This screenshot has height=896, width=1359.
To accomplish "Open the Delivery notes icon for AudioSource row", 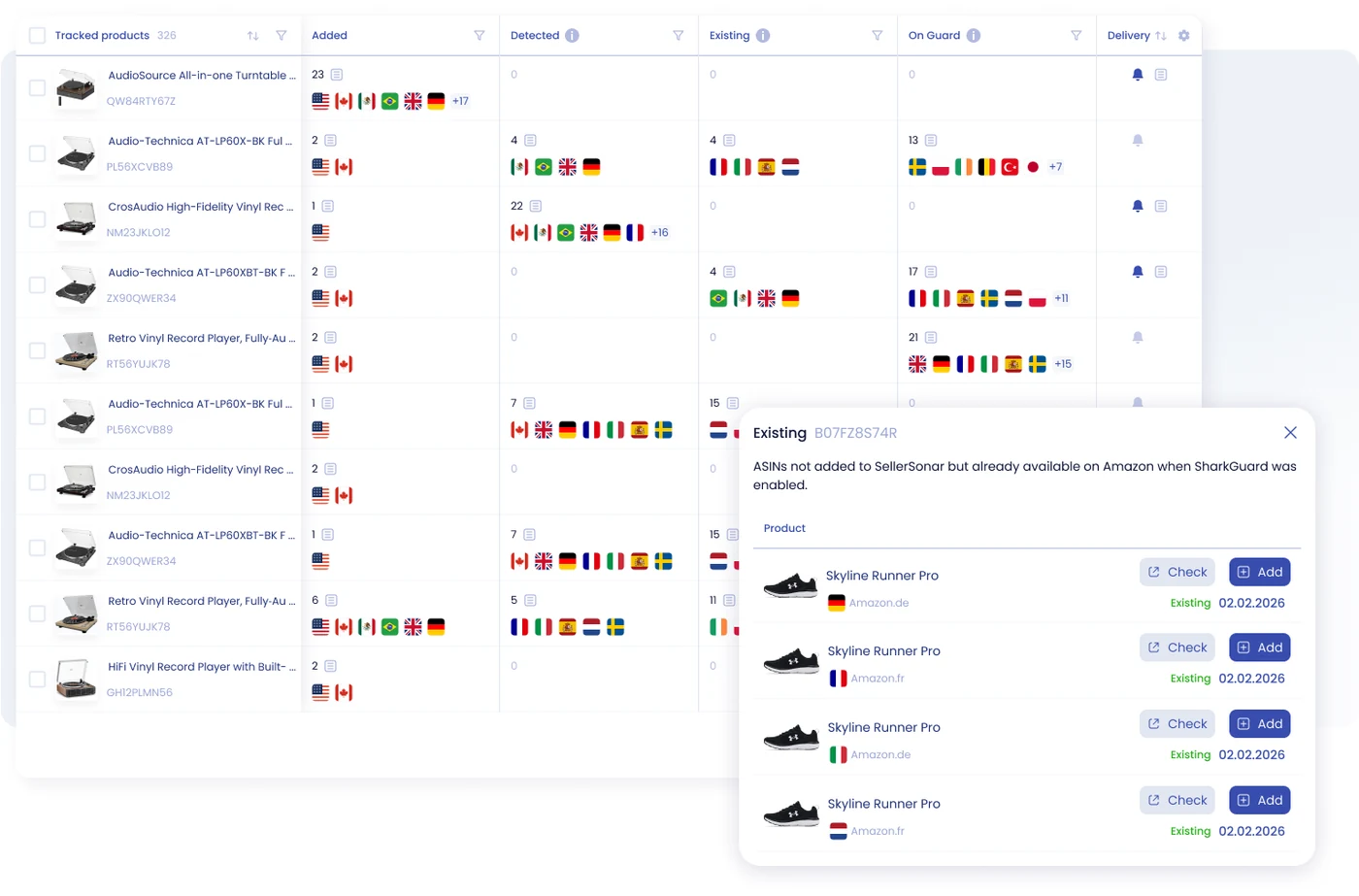I will pyautogui.click(x=1161, y=75).
